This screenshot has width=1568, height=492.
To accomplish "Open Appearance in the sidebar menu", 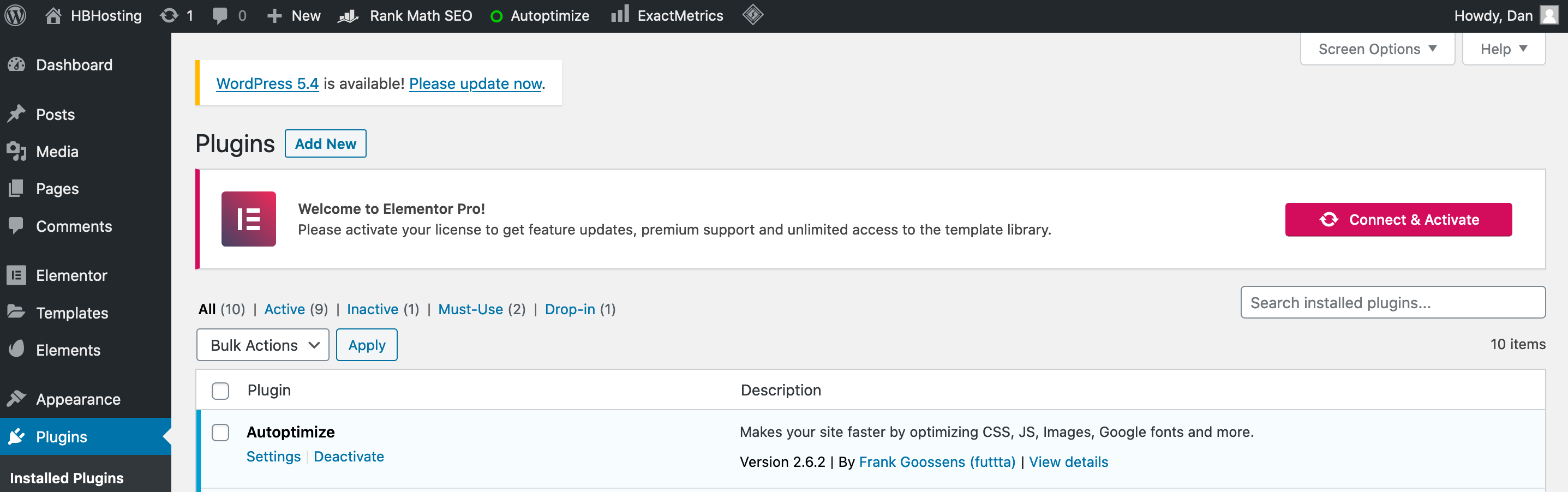I will coord(78,399).
